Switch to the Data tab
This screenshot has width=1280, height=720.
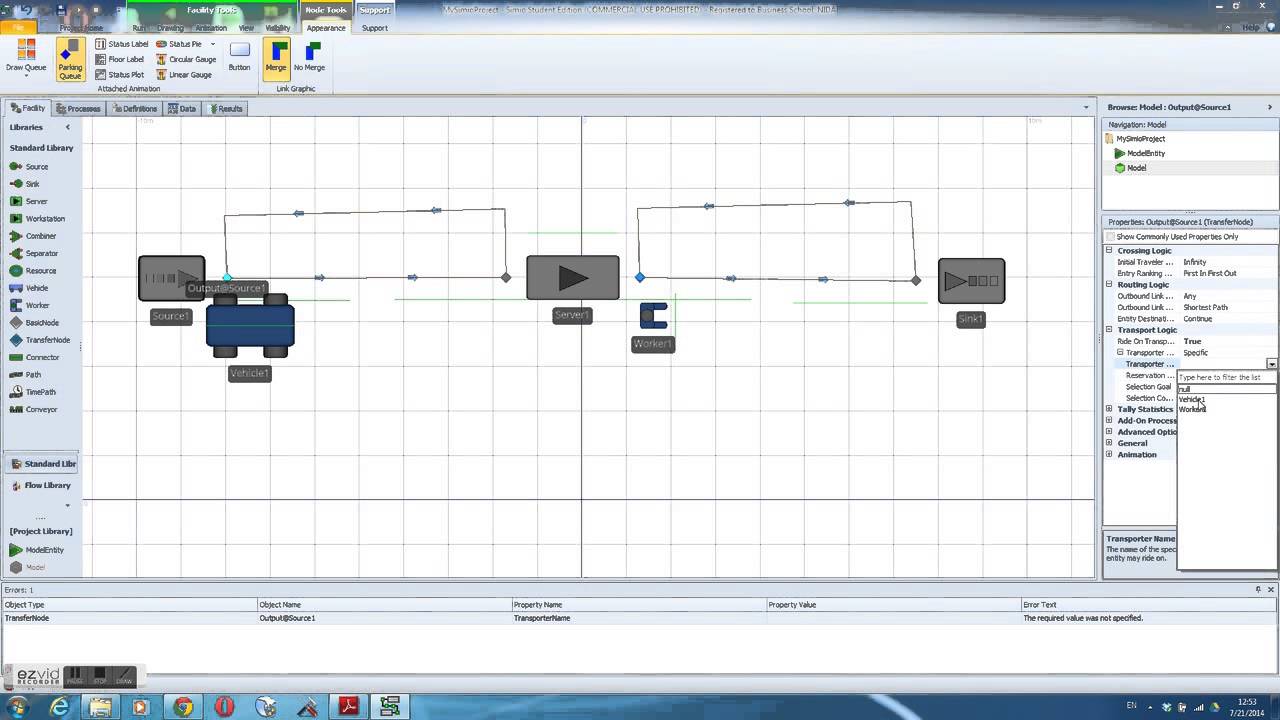[x=182, y=108]
